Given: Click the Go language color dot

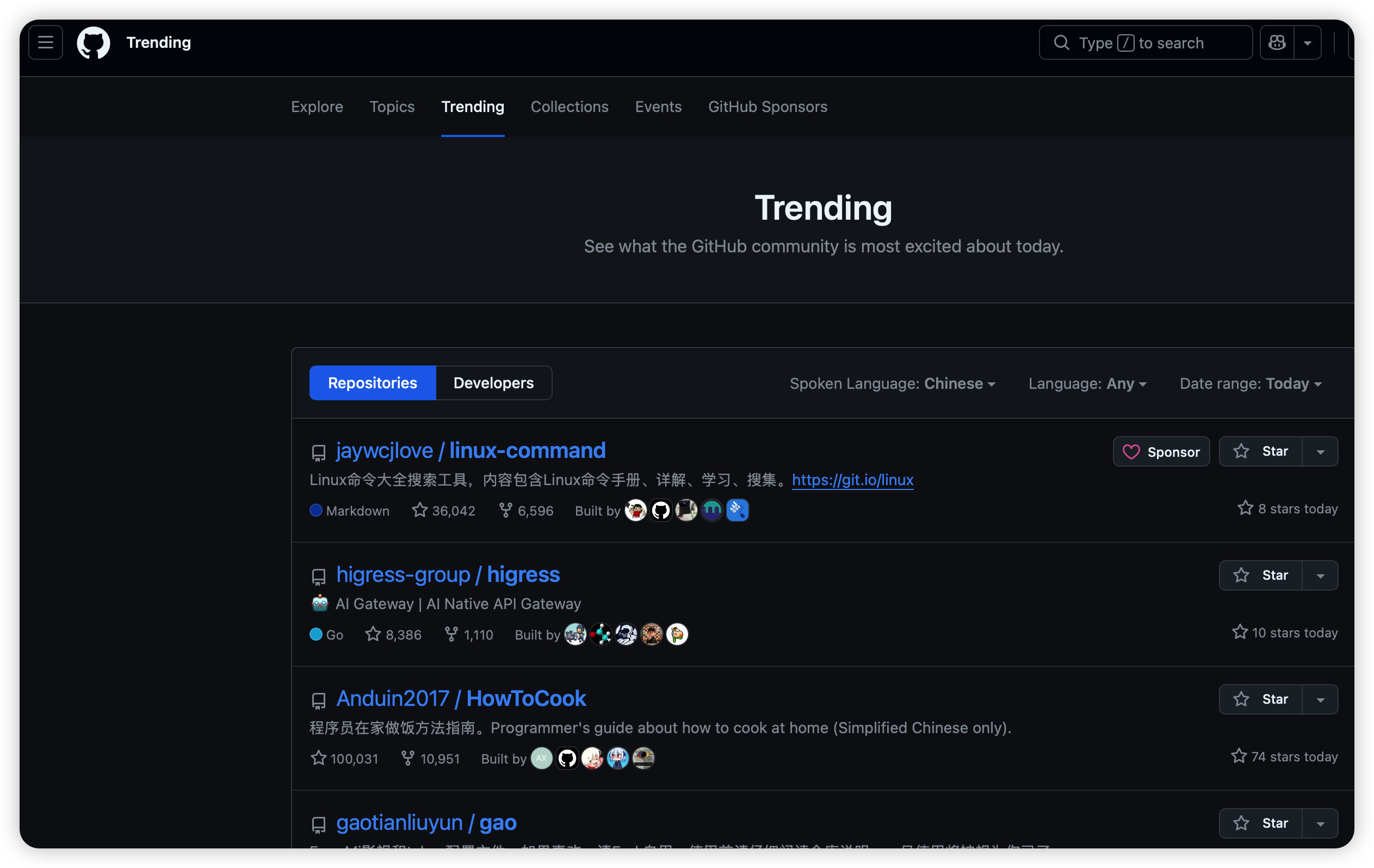Looking at the screenshot, I should click(x=315, y=634).
